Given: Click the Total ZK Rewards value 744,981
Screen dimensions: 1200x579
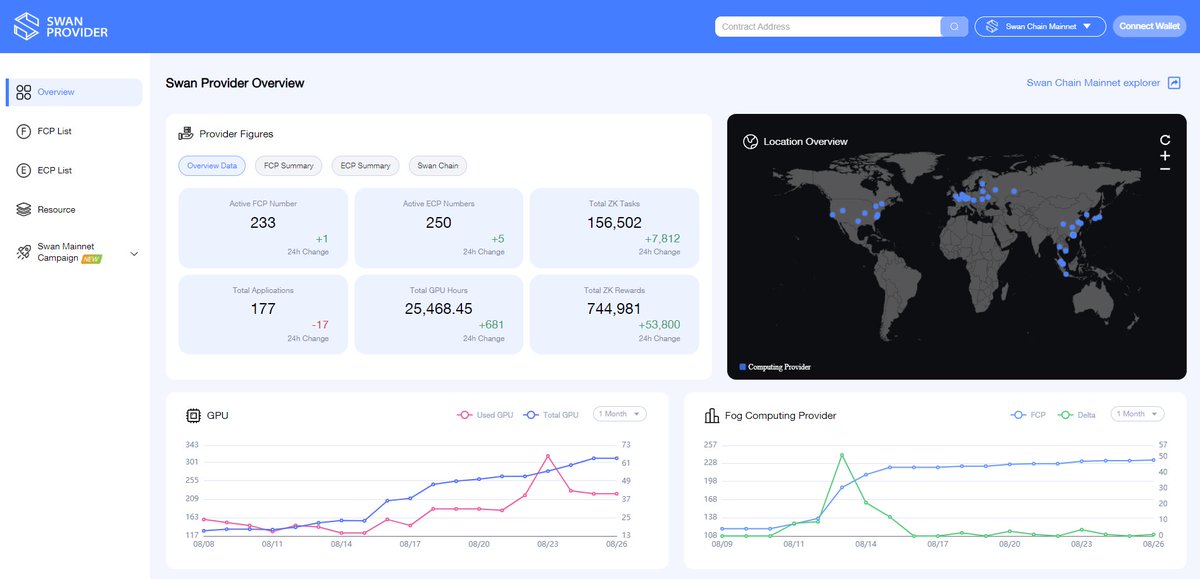Looking at the screenshot, I should pyautogui.click(x=615, y=309).
